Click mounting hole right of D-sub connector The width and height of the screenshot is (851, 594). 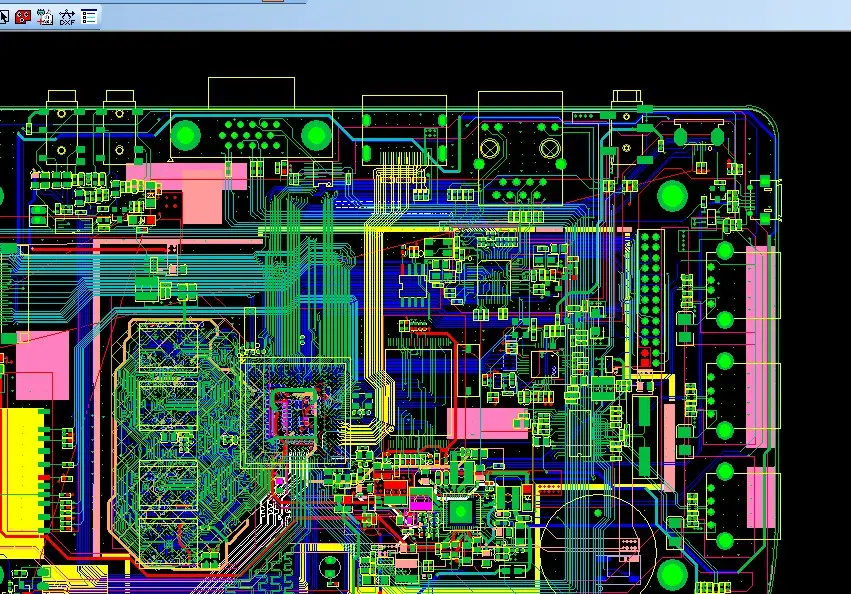click(316, 134)
